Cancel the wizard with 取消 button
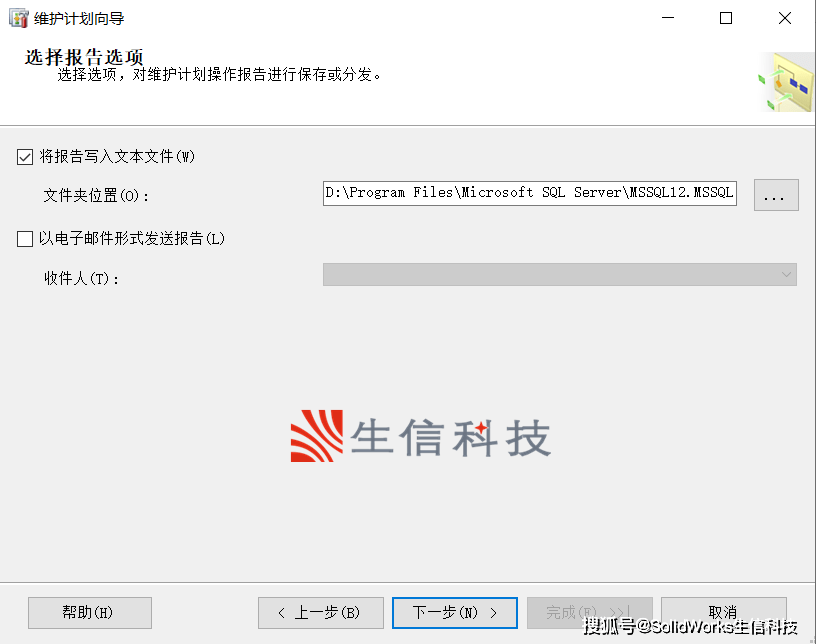This screenshot has height=644, width=816. tap(723, 613)
